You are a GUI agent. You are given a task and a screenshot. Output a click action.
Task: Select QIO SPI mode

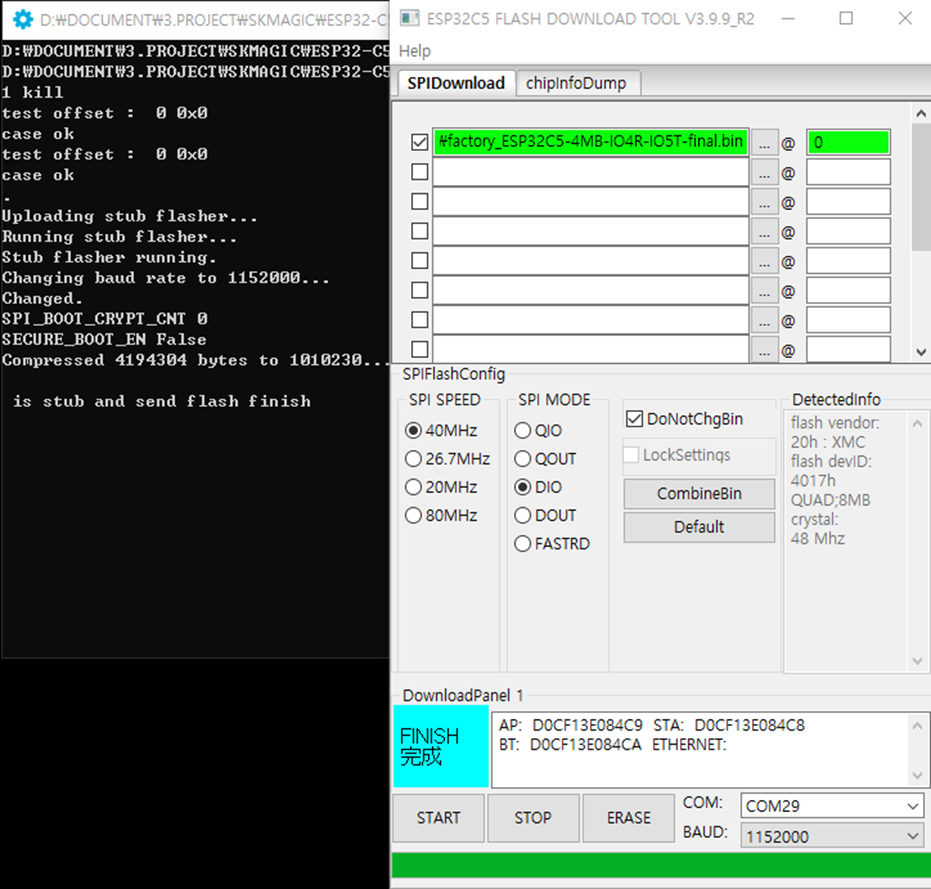click(522, 430)
